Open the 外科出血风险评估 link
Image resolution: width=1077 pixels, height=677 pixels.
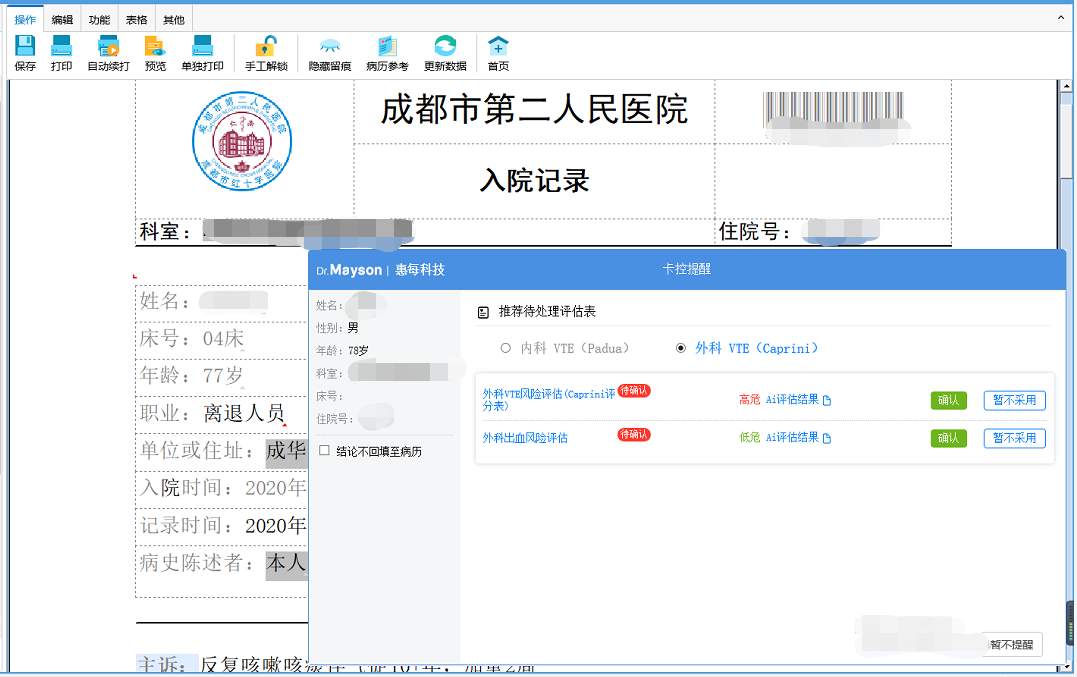click(x=525, y=438)
